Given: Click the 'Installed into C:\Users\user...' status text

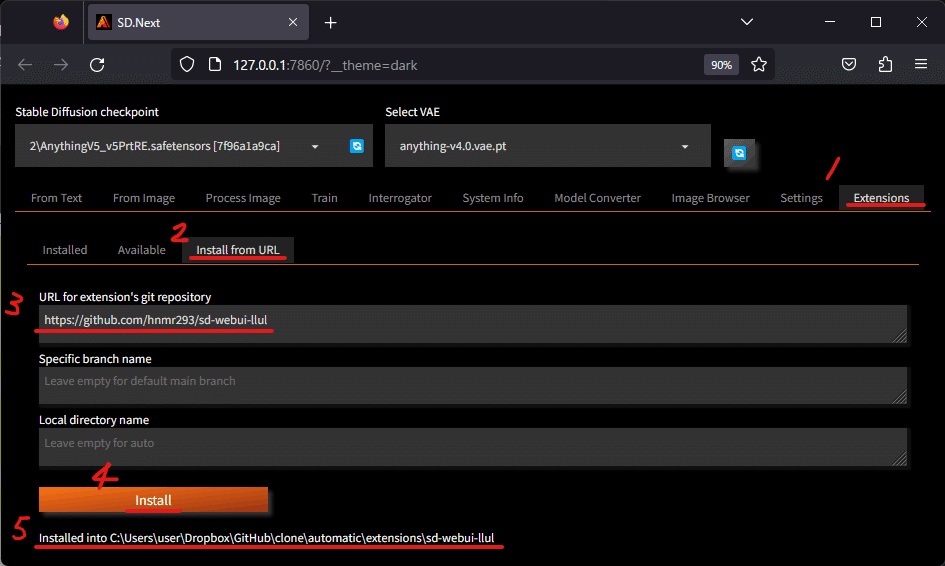Looking at the screenshot, I should [266, 538].
